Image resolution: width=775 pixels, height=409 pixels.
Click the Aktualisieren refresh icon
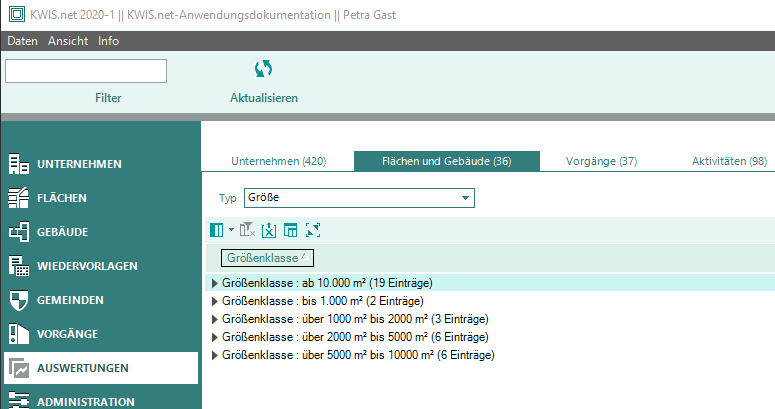coord(264,69)
